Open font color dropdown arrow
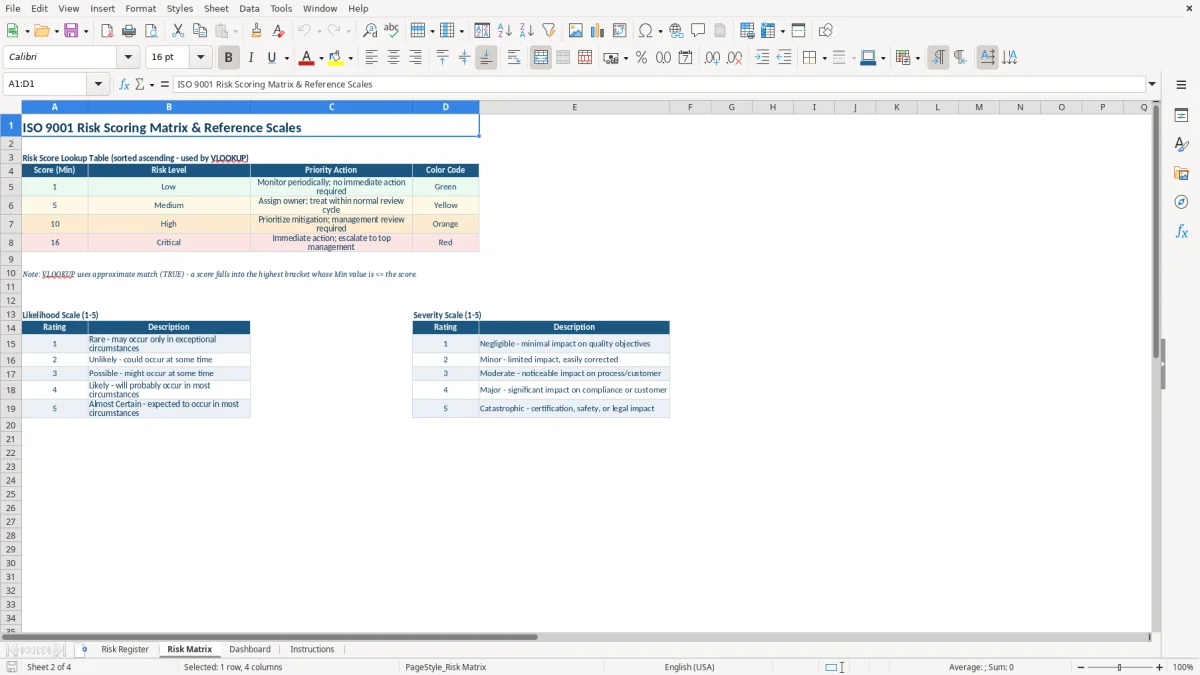This screenshot has width=1200, height=675. click(x=321, y=58)
